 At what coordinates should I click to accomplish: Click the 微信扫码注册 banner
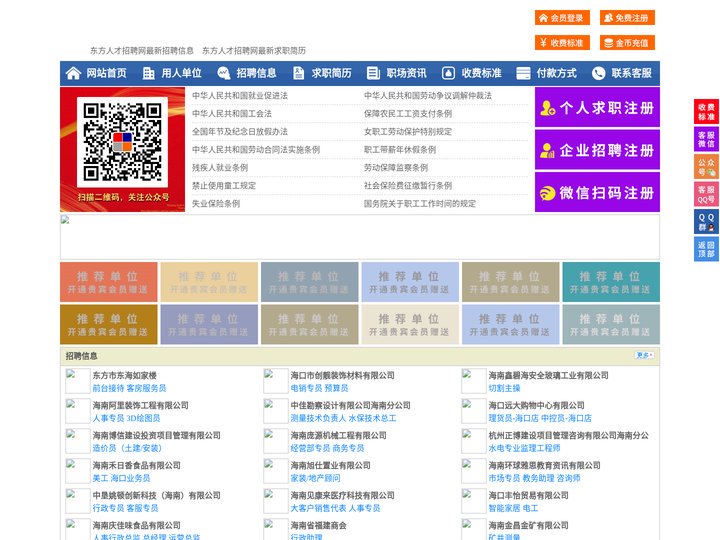pos(597,192)
